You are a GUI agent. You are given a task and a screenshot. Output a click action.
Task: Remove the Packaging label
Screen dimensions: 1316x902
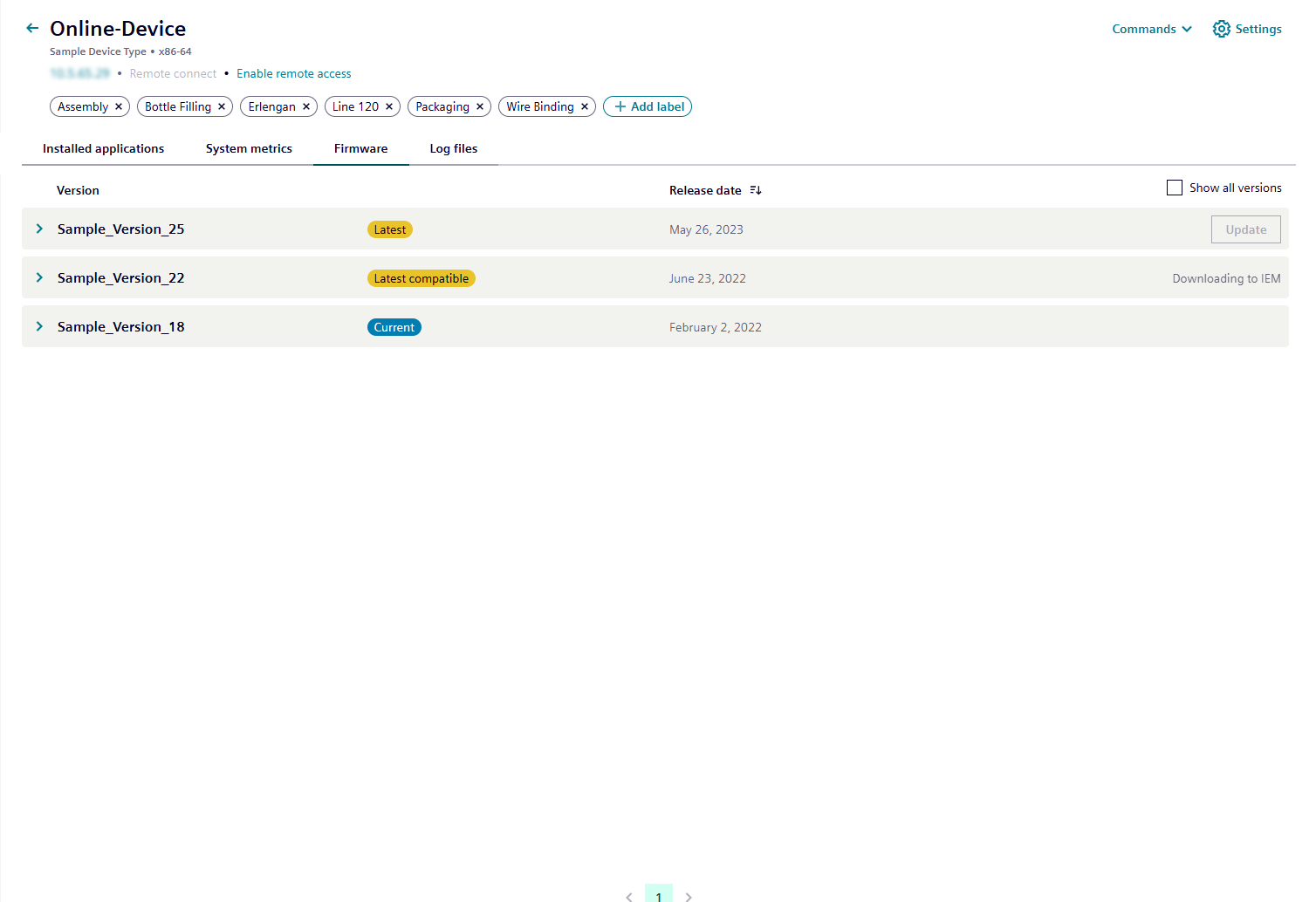[x=480, y=106]
